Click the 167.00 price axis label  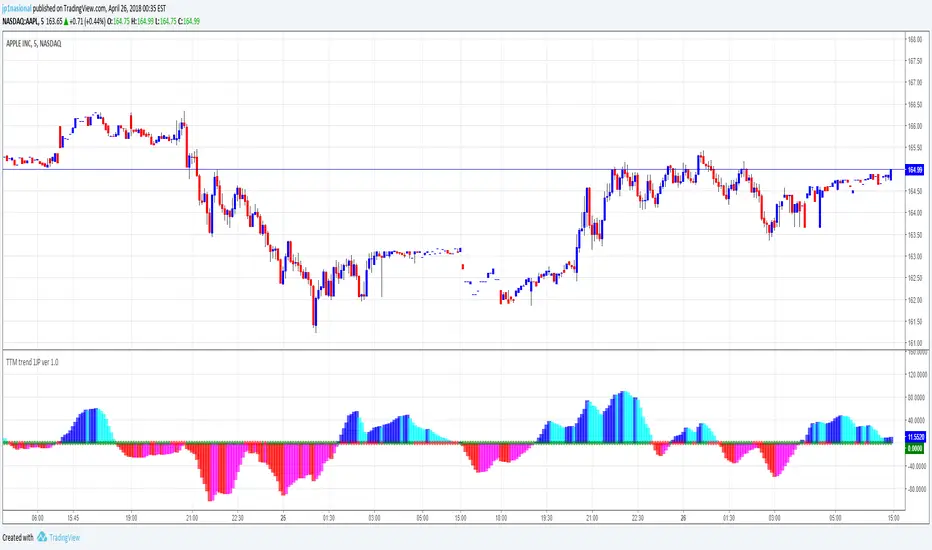(915, 83)
